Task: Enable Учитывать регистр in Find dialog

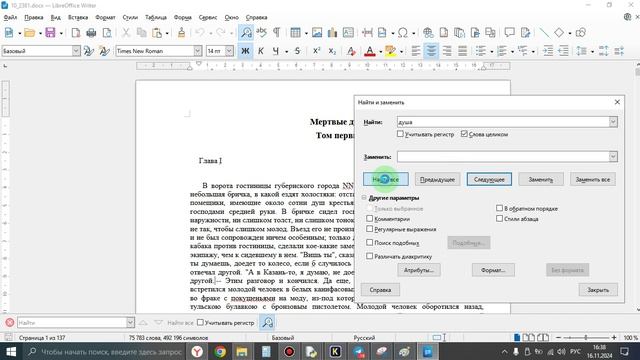Action: (400, 134)
